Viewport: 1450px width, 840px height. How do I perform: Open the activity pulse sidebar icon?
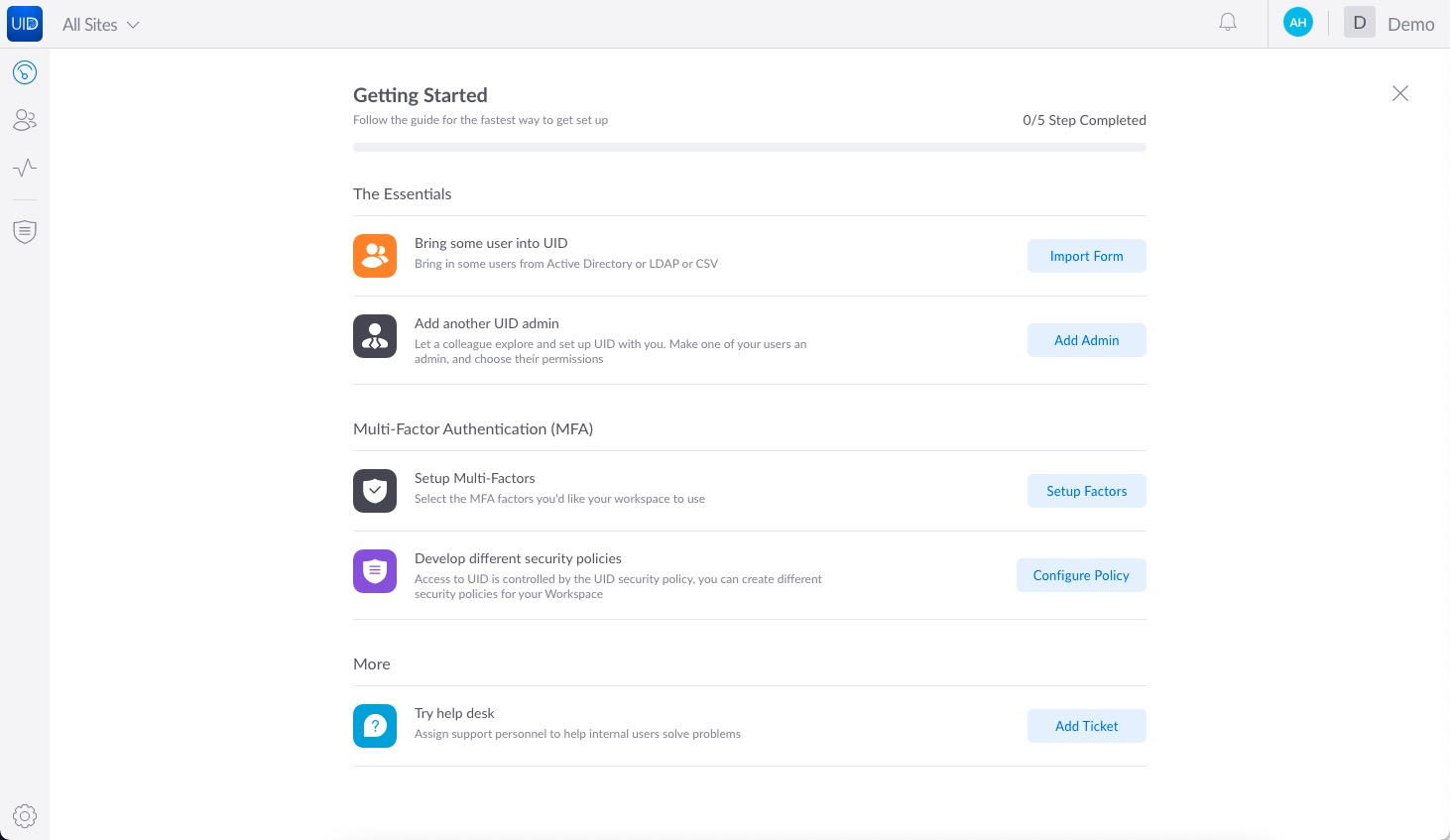[25, 168]
